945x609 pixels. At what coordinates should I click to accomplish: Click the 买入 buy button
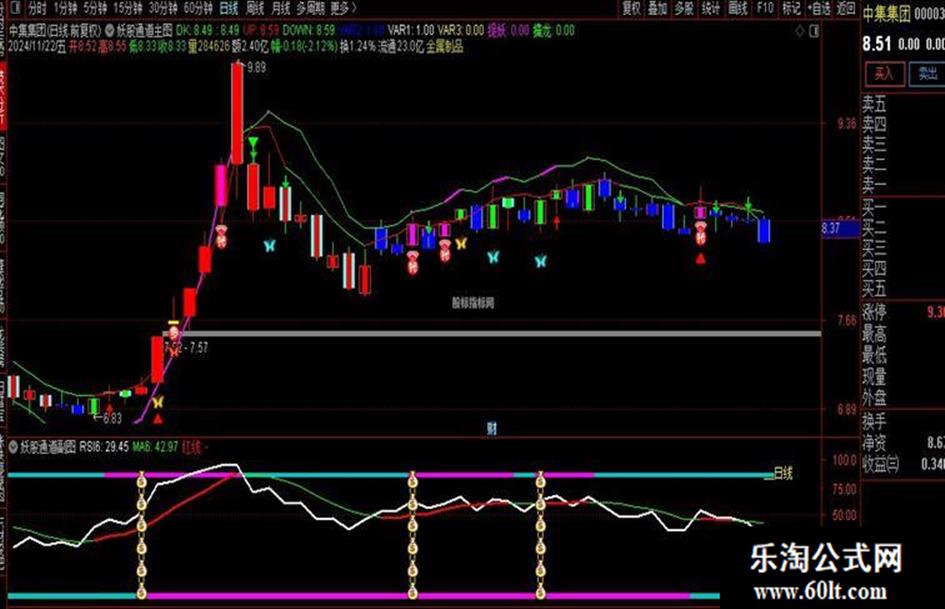point(884,74)
